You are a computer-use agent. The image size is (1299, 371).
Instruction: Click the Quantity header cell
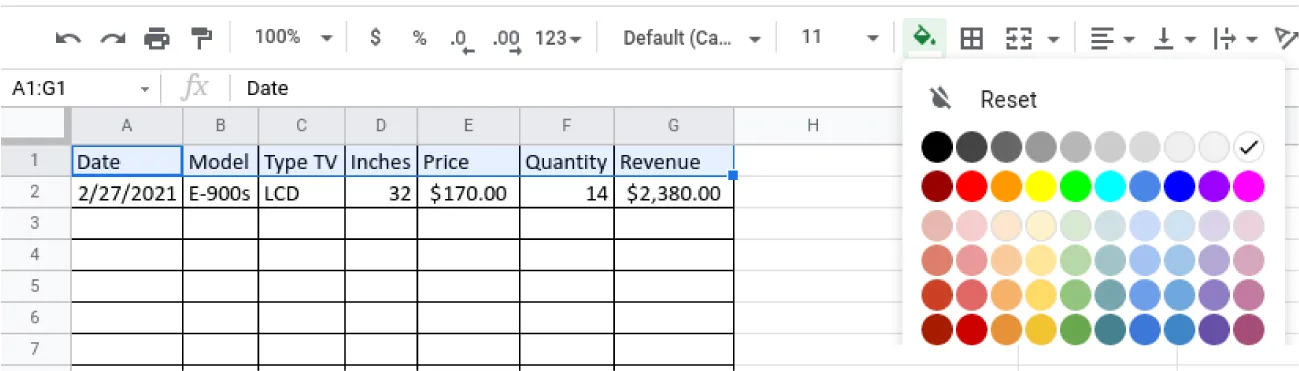[x=567, y=162]
